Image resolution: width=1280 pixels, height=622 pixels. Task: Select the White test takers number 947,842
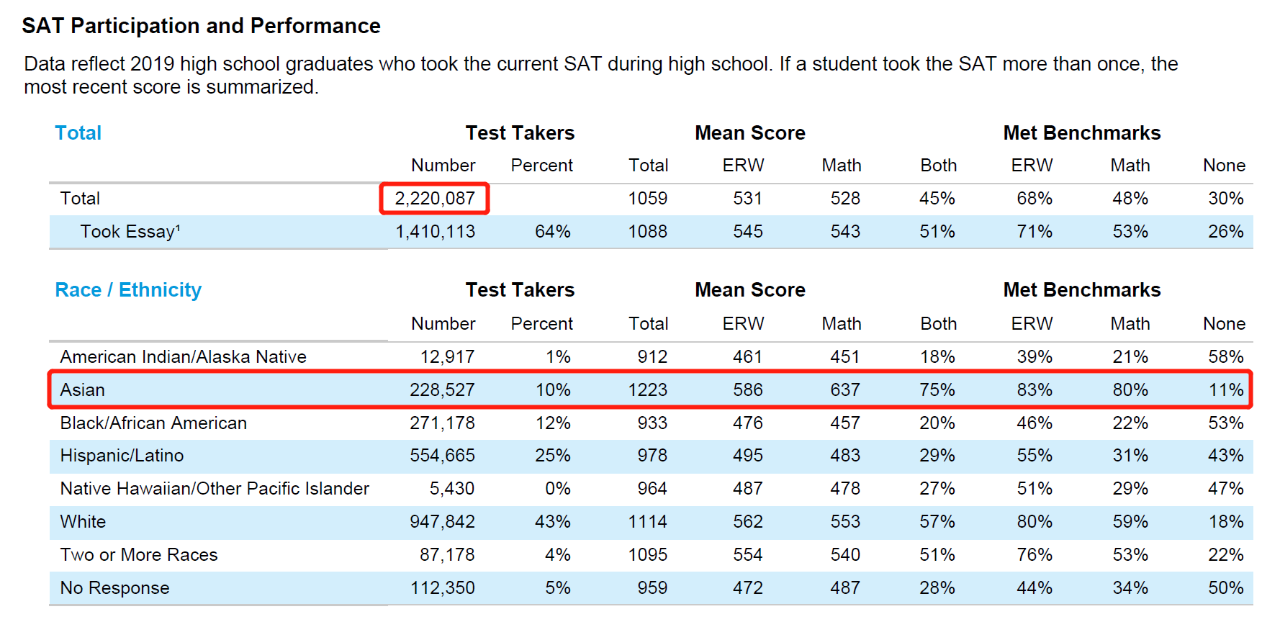(443, 522)
